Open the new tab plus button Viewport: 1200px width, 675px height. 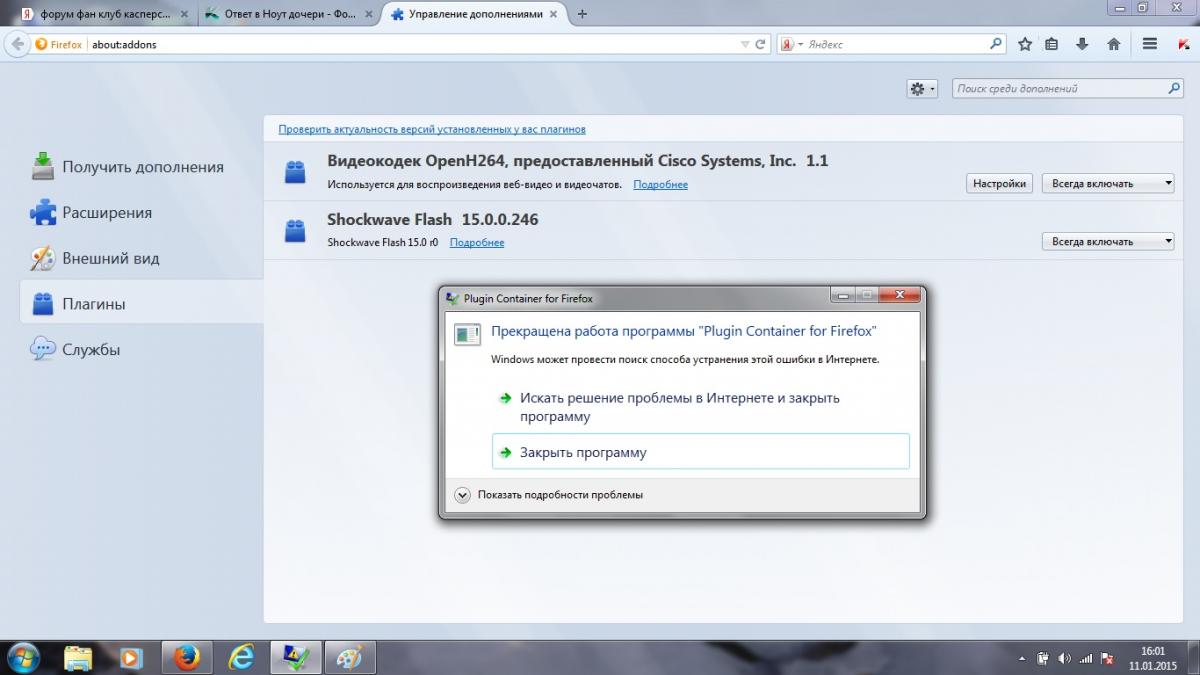pyautogui.click(x=583, y=14)
